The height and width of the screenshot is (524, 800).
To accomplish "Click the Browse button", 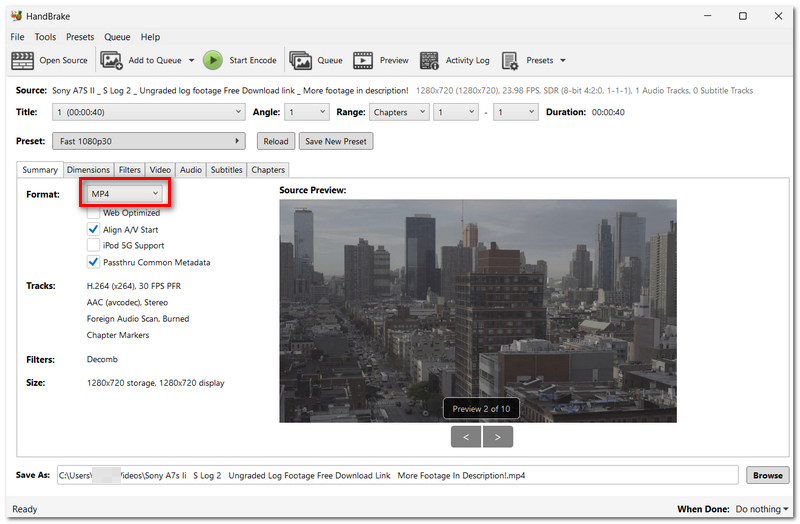I will [x=767, y=475].
